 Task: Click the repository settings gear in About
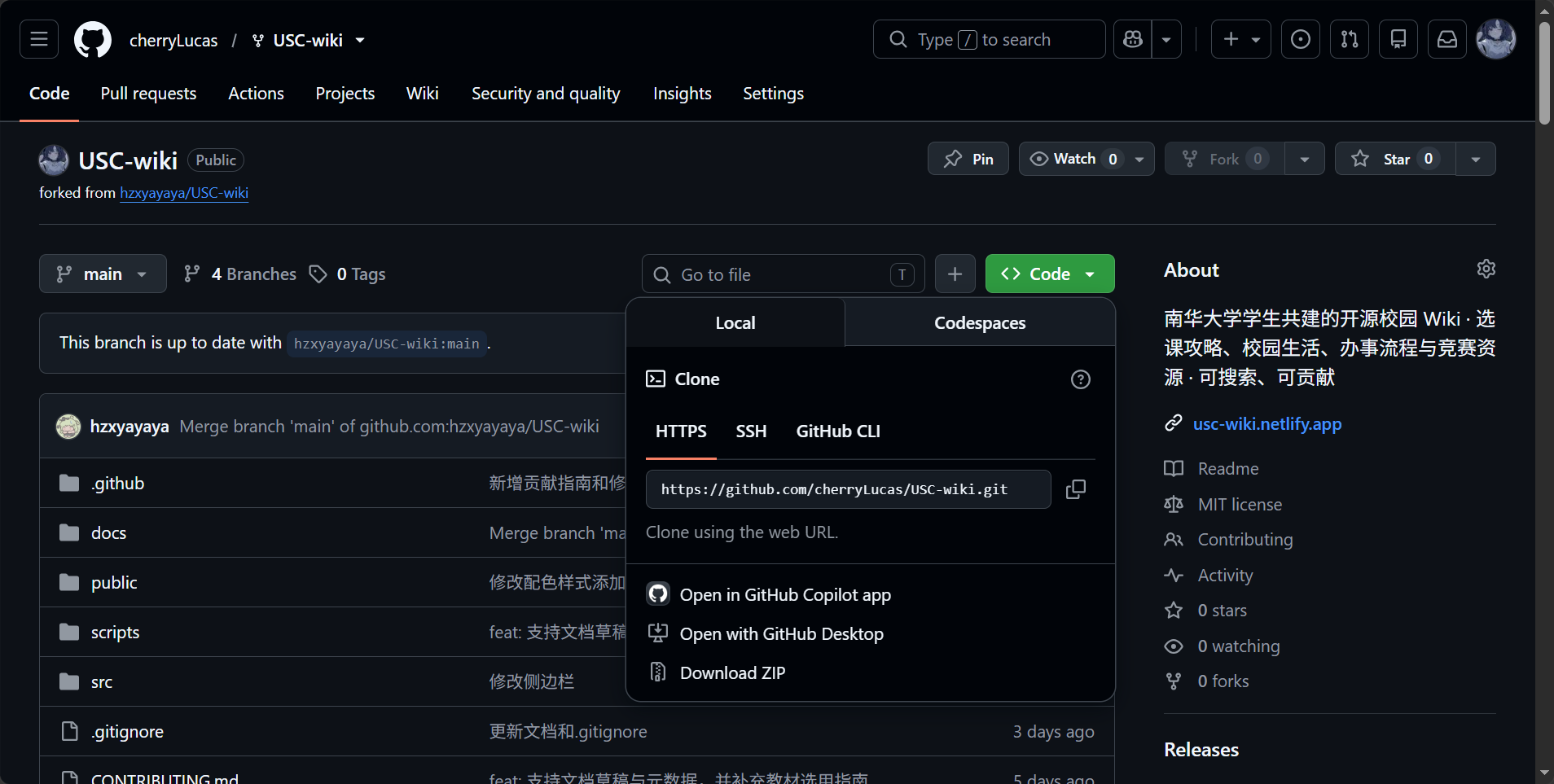(x=1486, y=269)
